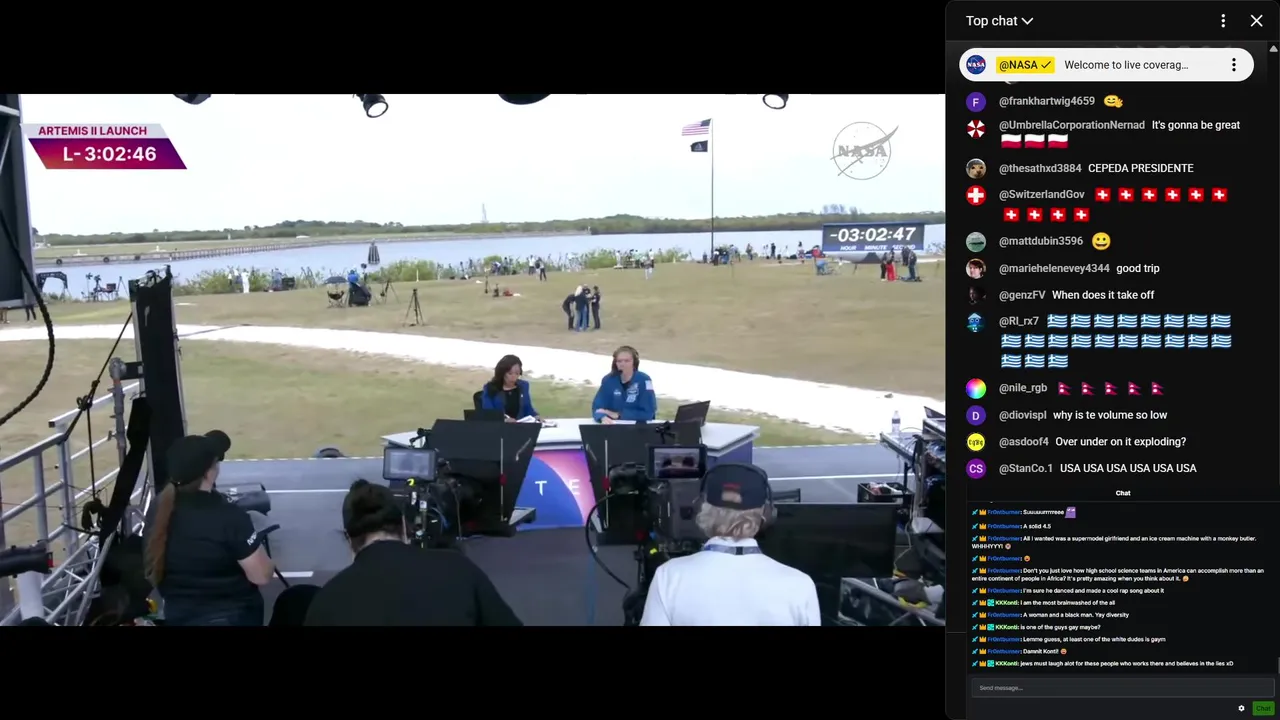Focus the 'Send message...' input field
The image size is (1280, 720).
1122,688
